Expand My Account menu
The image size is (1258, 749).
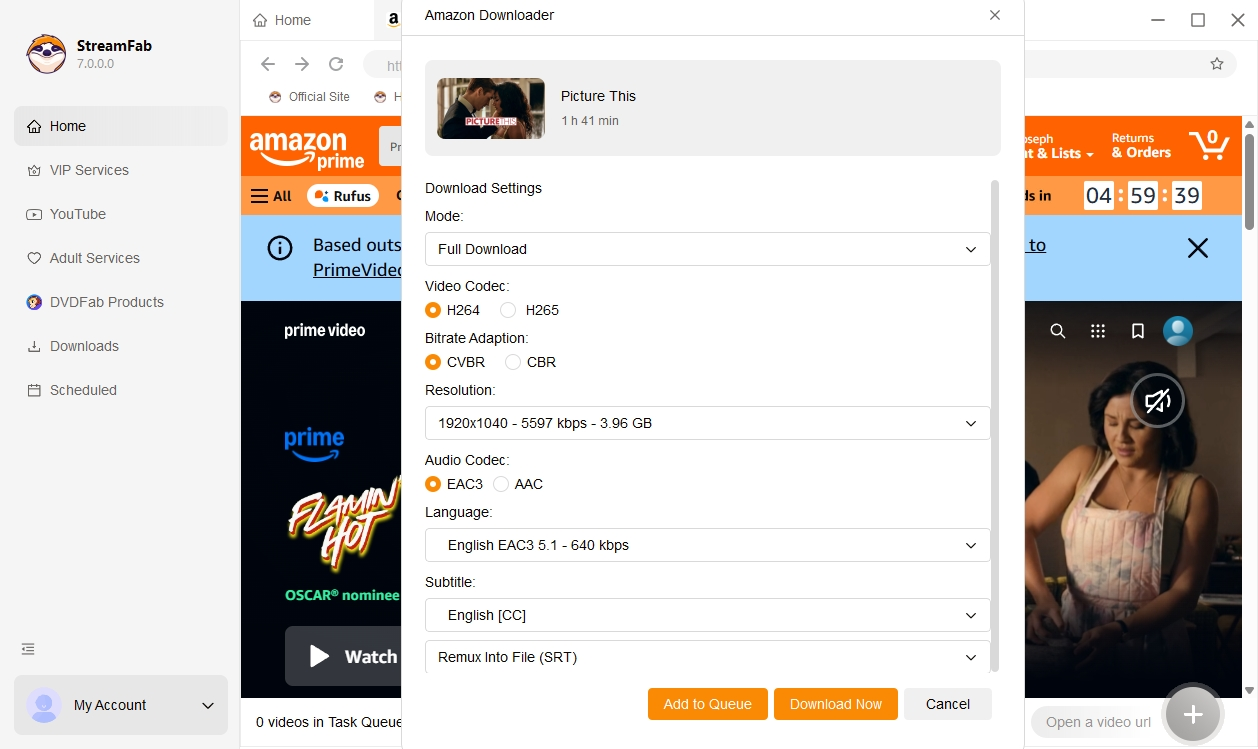point(120,705)
